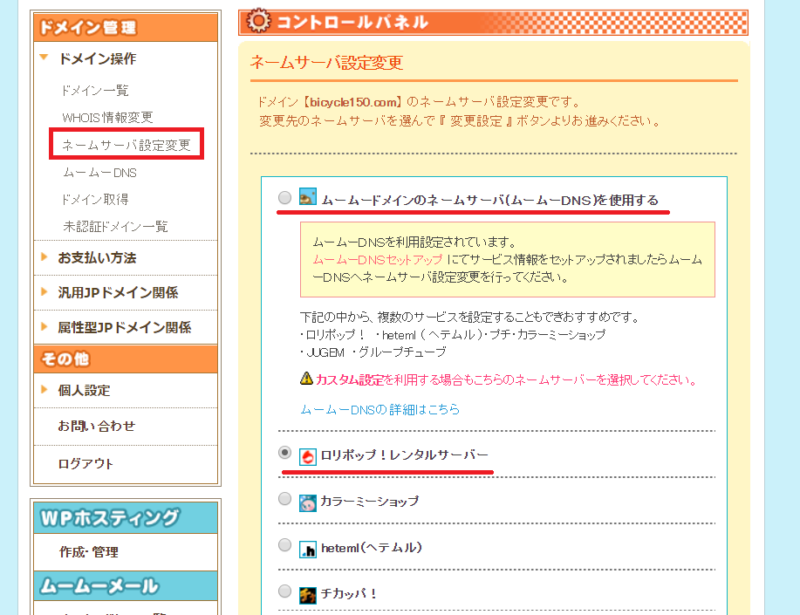Click the gear icon in the control panel header

pyautogui.click(x=257, y=20)
